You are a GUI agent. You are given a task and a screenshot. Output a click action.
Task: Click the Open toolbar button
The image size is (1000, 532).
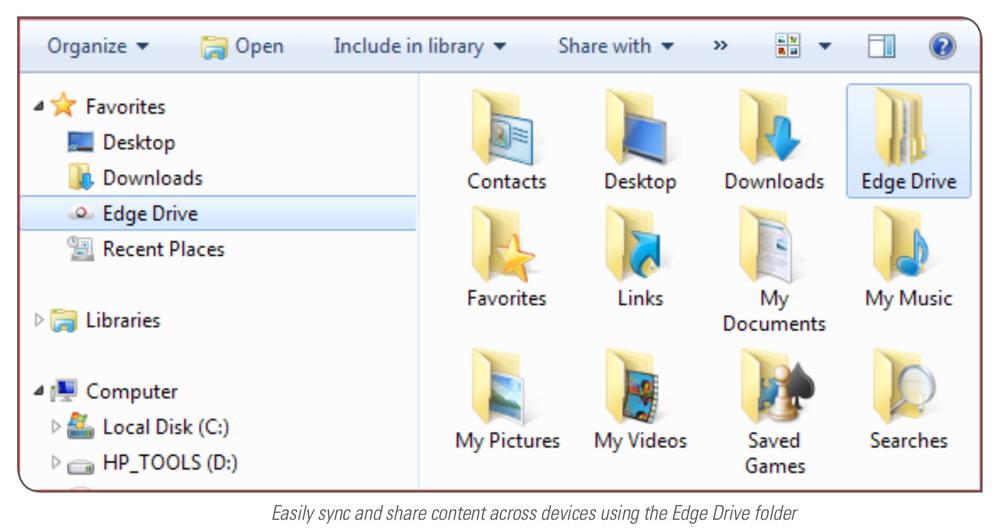242,46
